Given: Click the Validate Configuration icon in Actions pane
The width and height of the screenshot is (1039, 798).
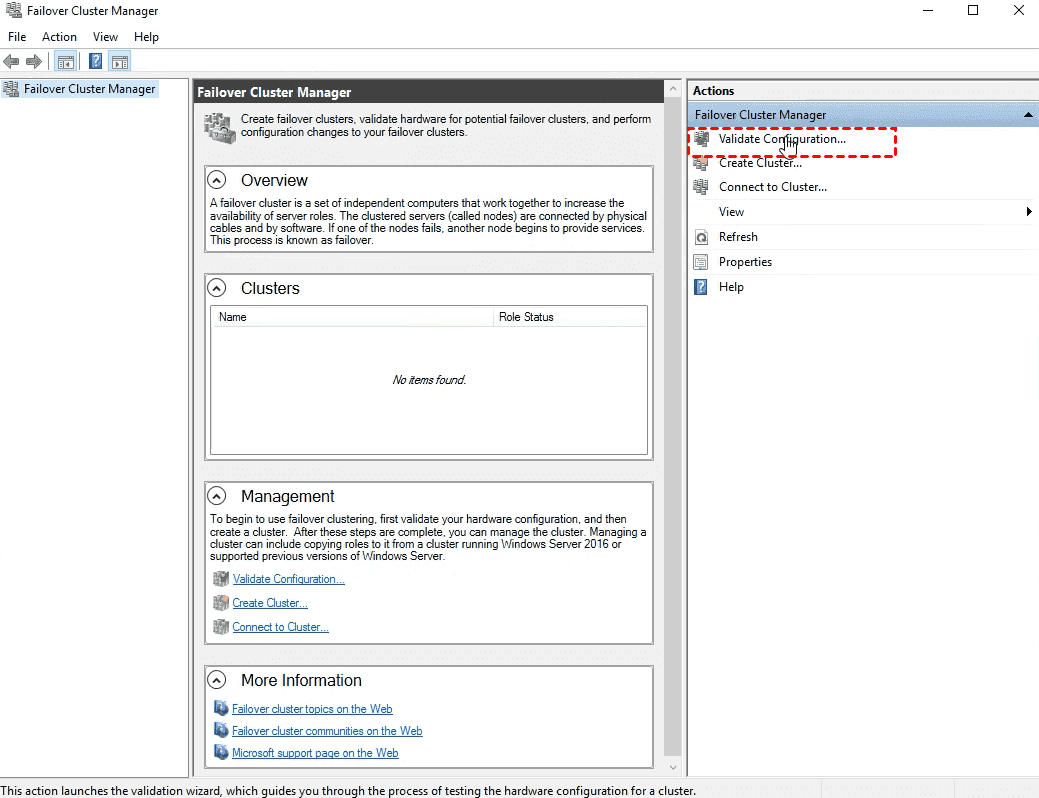Looking at the screenshot, I should pos(701,139).
